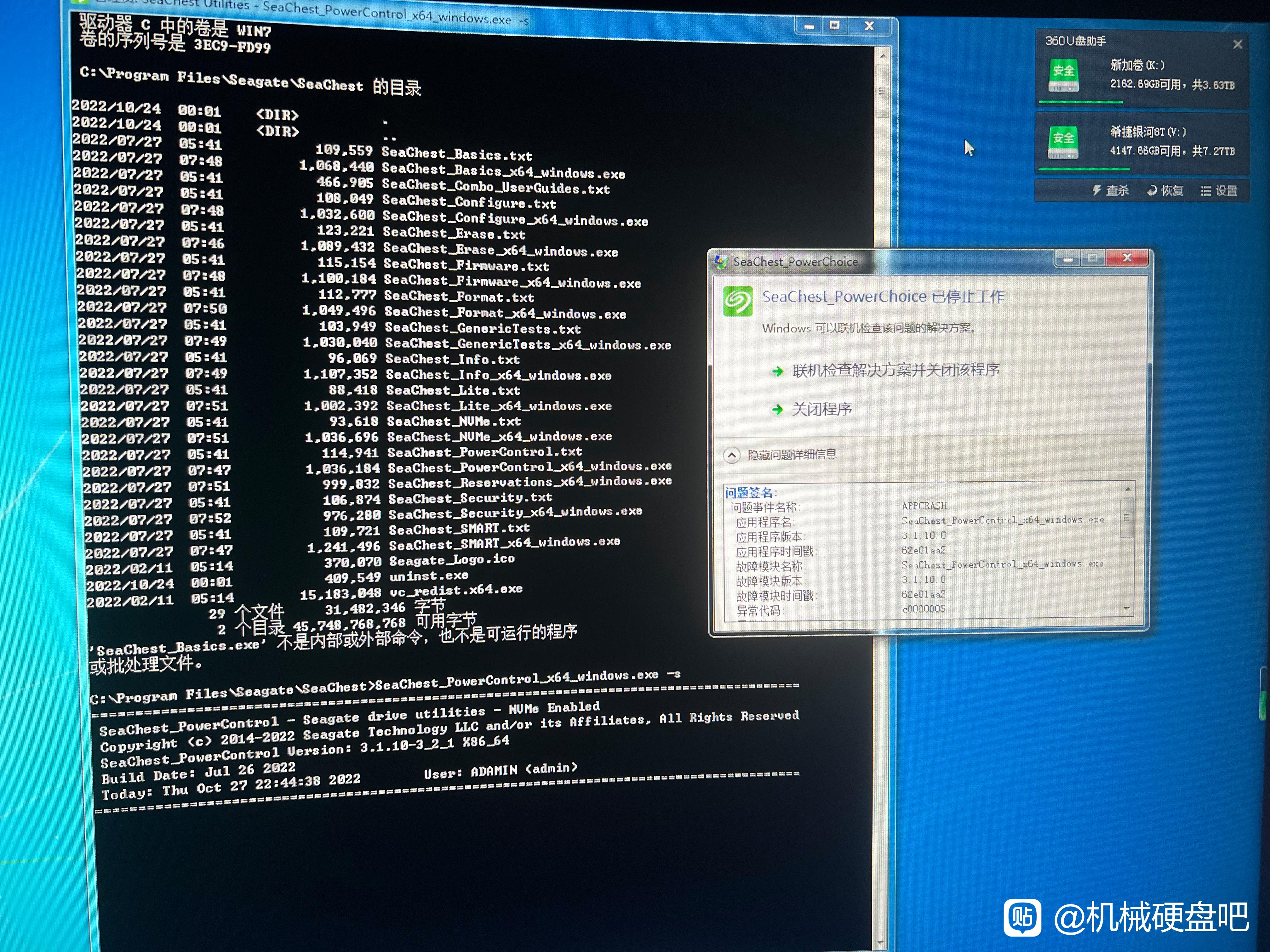
Task: Close the SeaChest command prompt window
Action: 869,26
